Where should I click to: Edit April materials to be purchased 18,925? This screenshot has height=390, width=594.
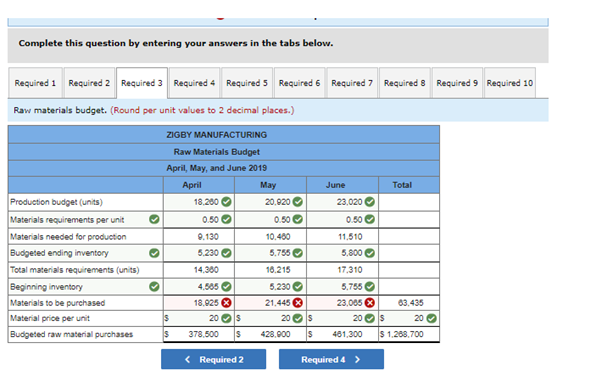coord(199,303)
